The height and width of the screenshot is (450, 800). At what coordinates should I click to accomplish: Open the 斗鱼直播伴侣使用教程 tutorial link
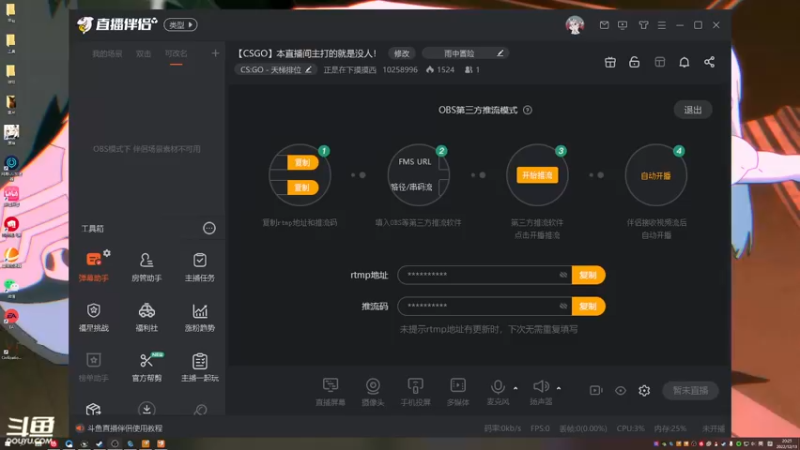tap(125, 428)
